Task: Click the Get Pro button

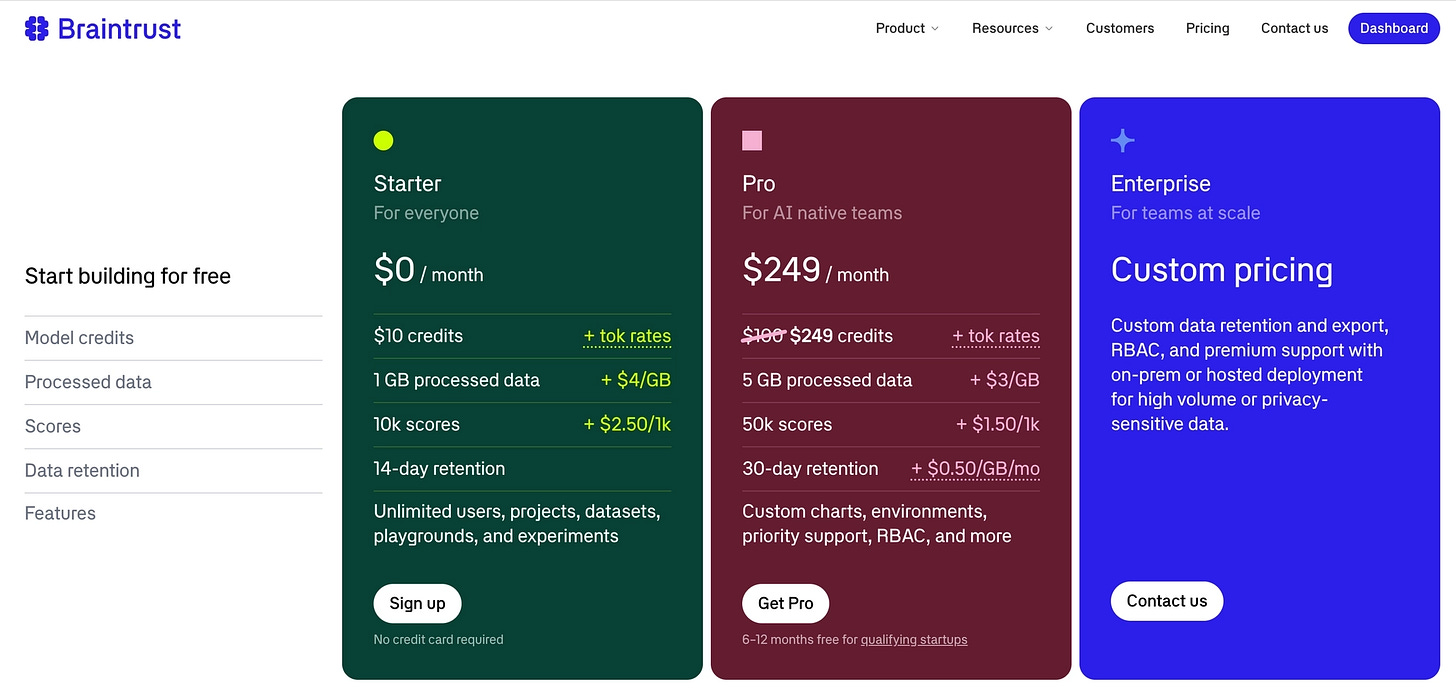Action: coord(785,603)
